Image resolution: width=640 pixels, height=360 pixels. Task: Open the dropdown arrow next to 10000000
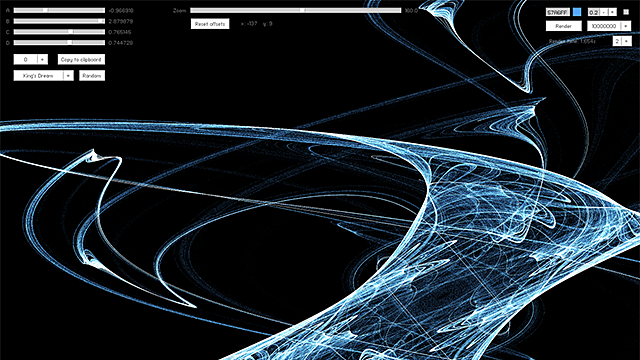pyautogui.click(x=626, y=26)
